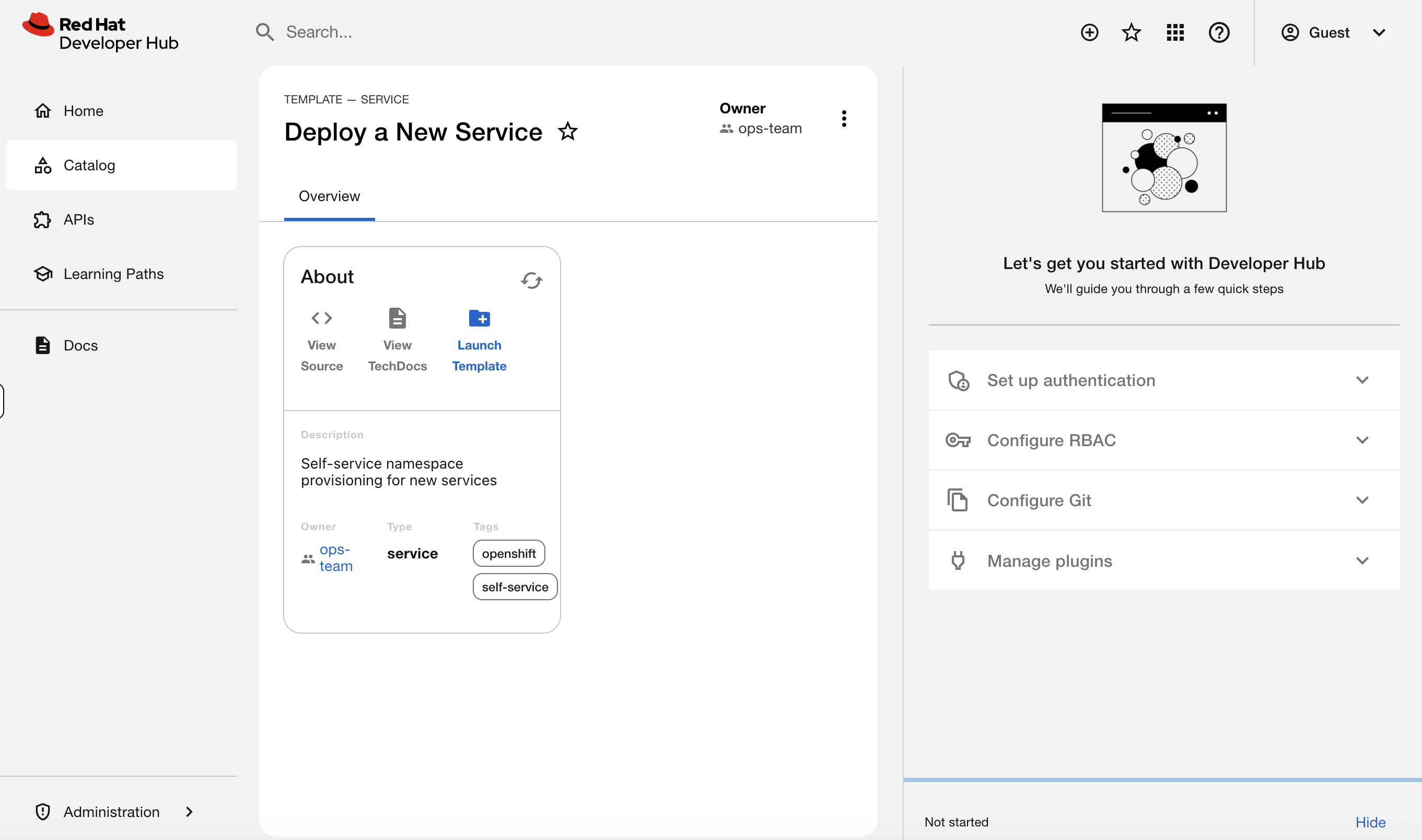The image size is (1422, 840).
Task: Favorite Deploy a New Service star
Action: click(568, 132)
